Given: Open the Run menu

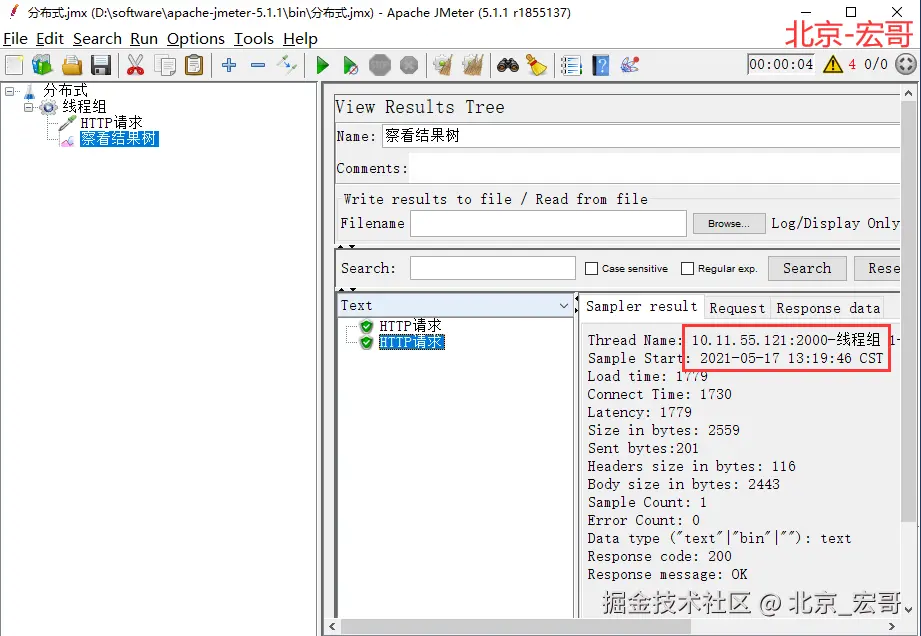Looking at the screenshot, I should [144, 39].
